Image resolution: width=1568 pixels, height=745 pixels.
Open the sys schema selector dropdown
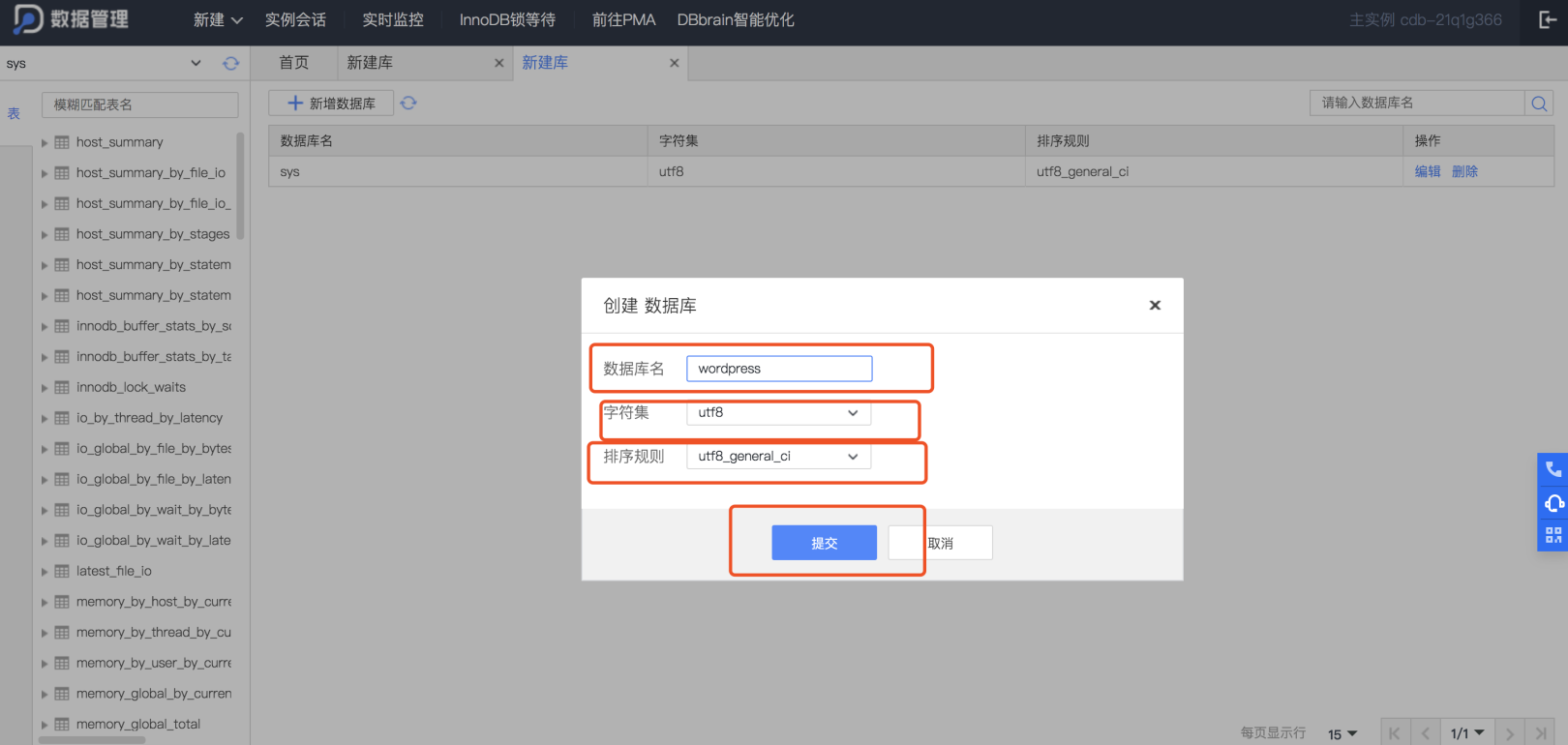[x=105, y=63]
